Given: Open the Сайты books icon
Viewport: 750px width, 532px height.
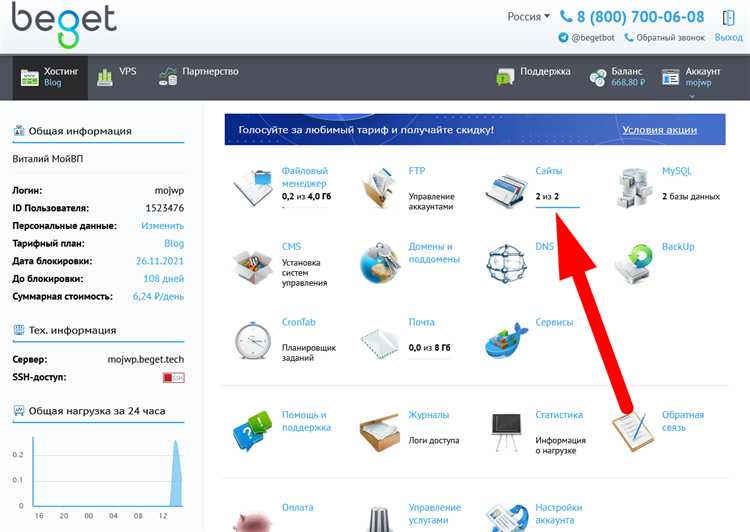Looking at the screenshot, I should tap(506, 190).
